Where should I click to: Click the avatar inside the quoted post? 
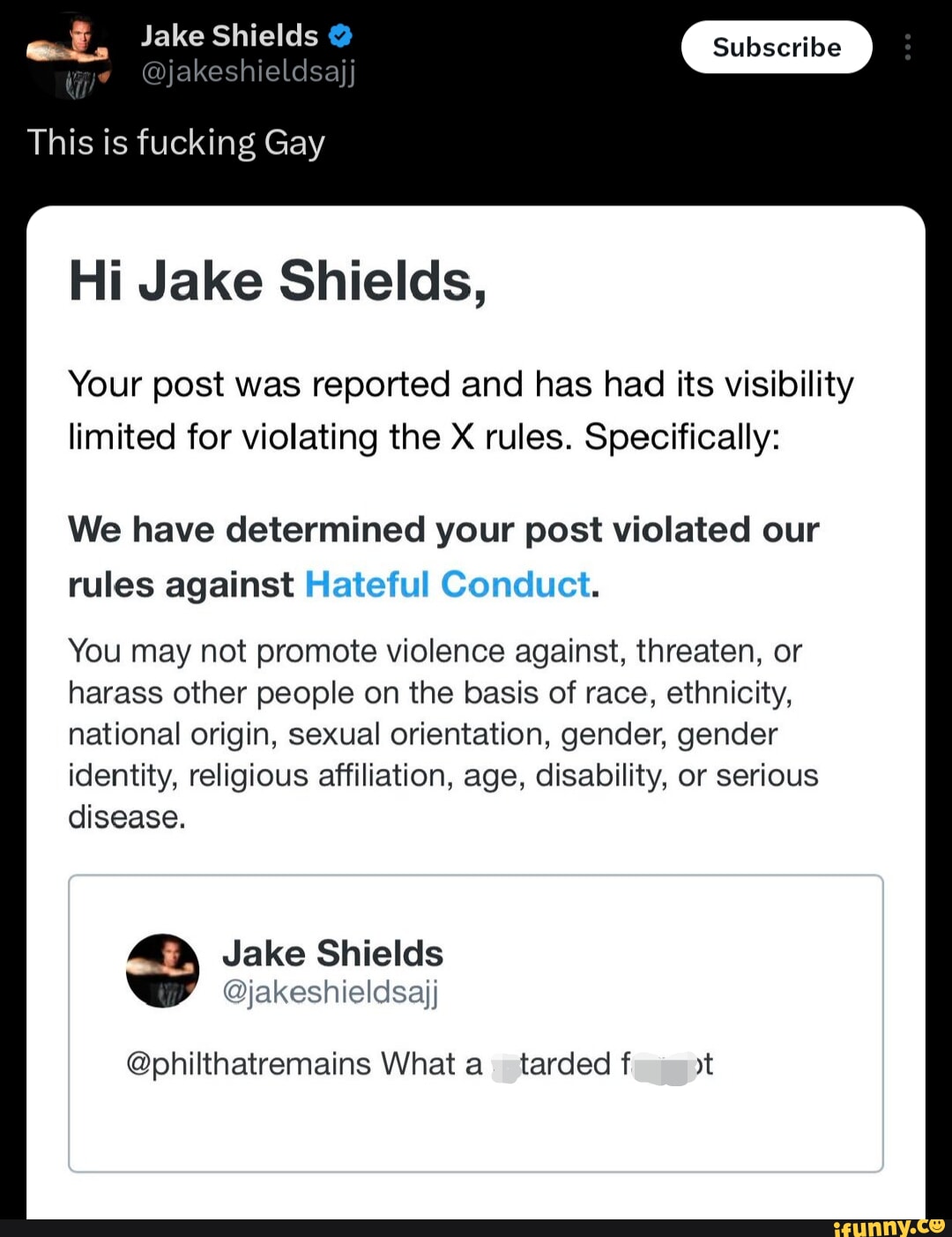click(x=163, y=971)
